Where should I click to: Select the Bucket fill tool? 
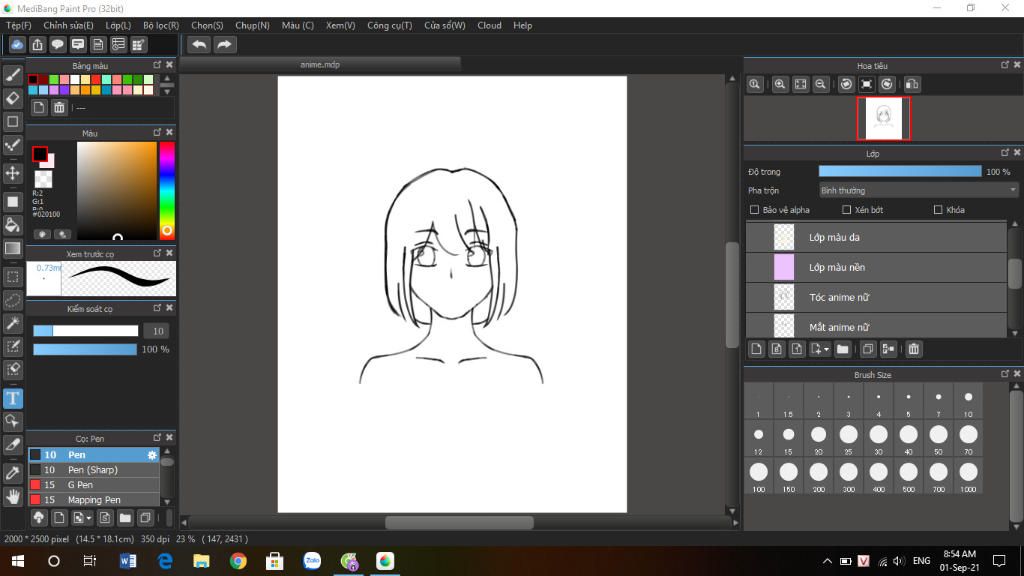(13, 225)
